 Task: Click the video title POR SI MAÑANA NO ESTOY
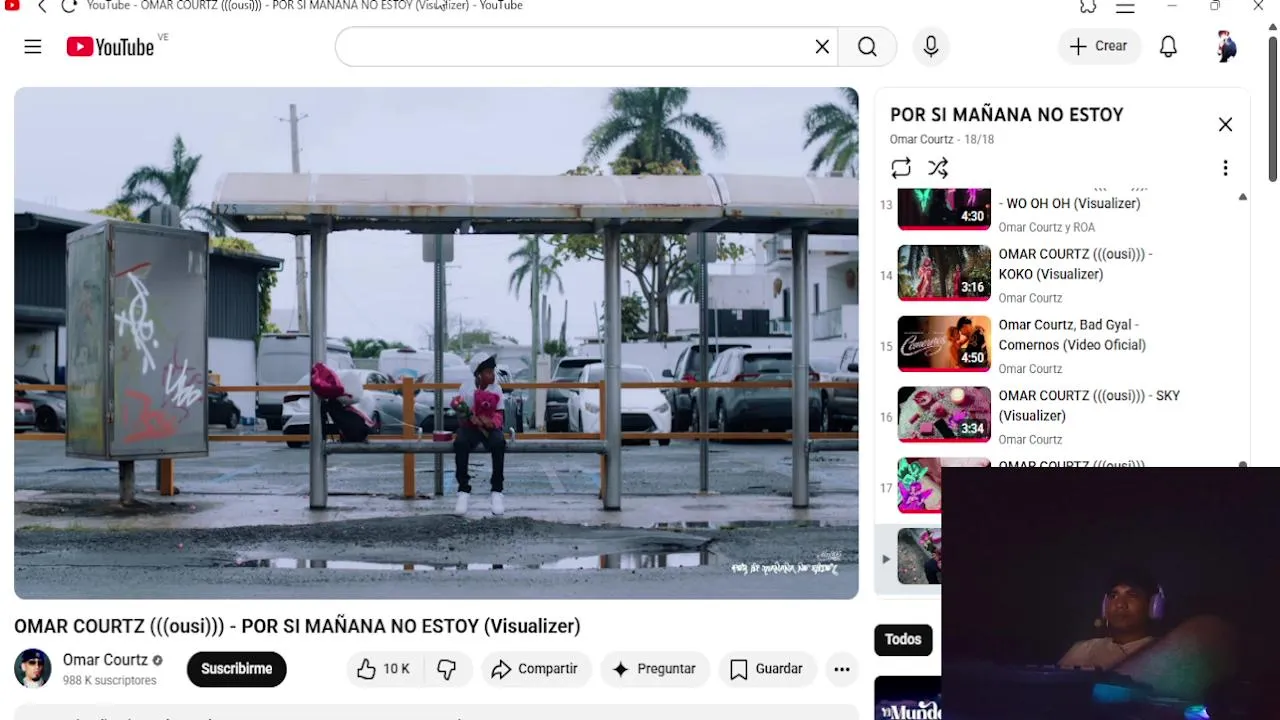point(297,626)
